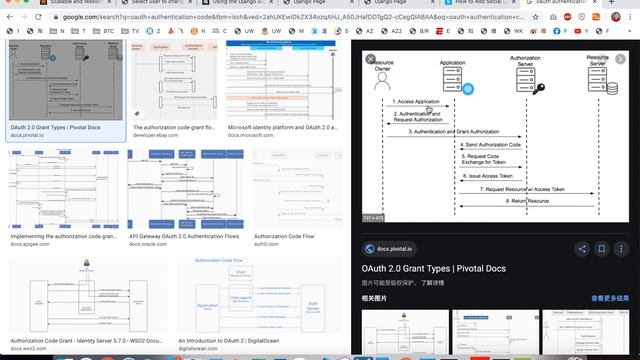
Task: Open the red 'E' bookmark
Action: [x=442, y=31]
